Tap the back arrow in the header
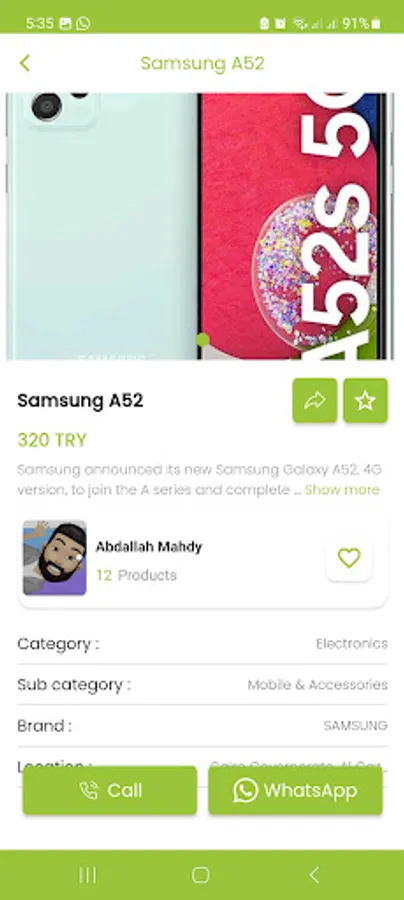Viewport: 404px width, 900px height. tap(24, 63)
